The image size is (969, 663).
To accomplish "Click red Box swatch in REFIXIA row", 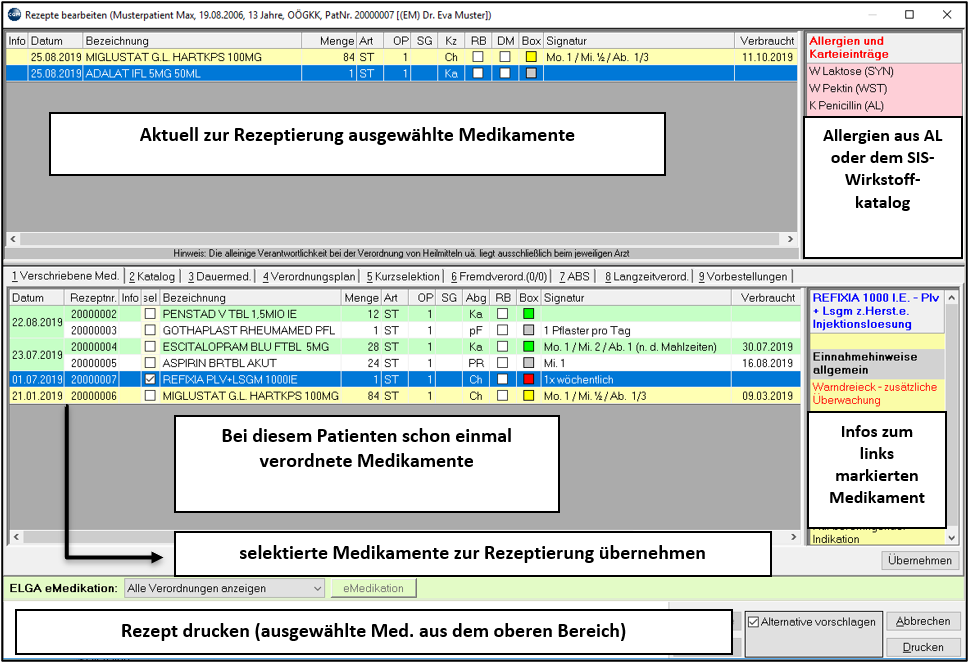I will (x=528, y=379).
